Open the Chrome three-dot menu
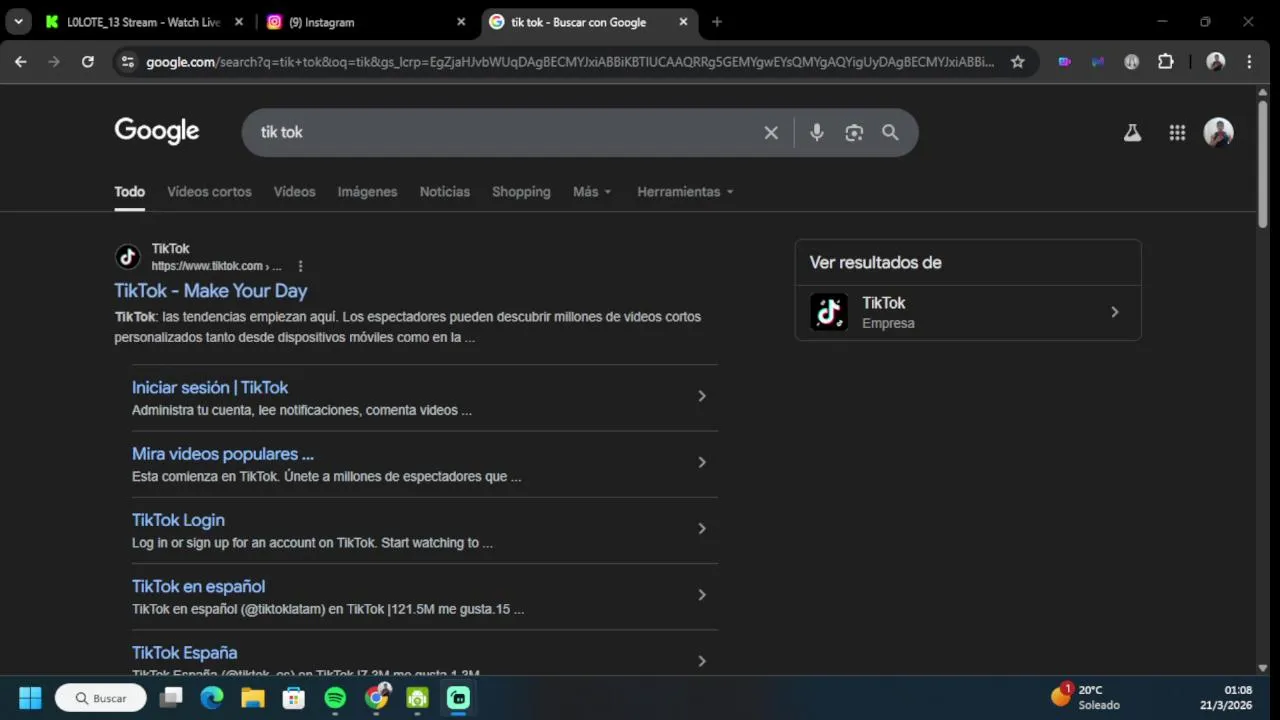Image resolution: width=1280 pixels, height=720 pixels. click(x=1249, y=62)
